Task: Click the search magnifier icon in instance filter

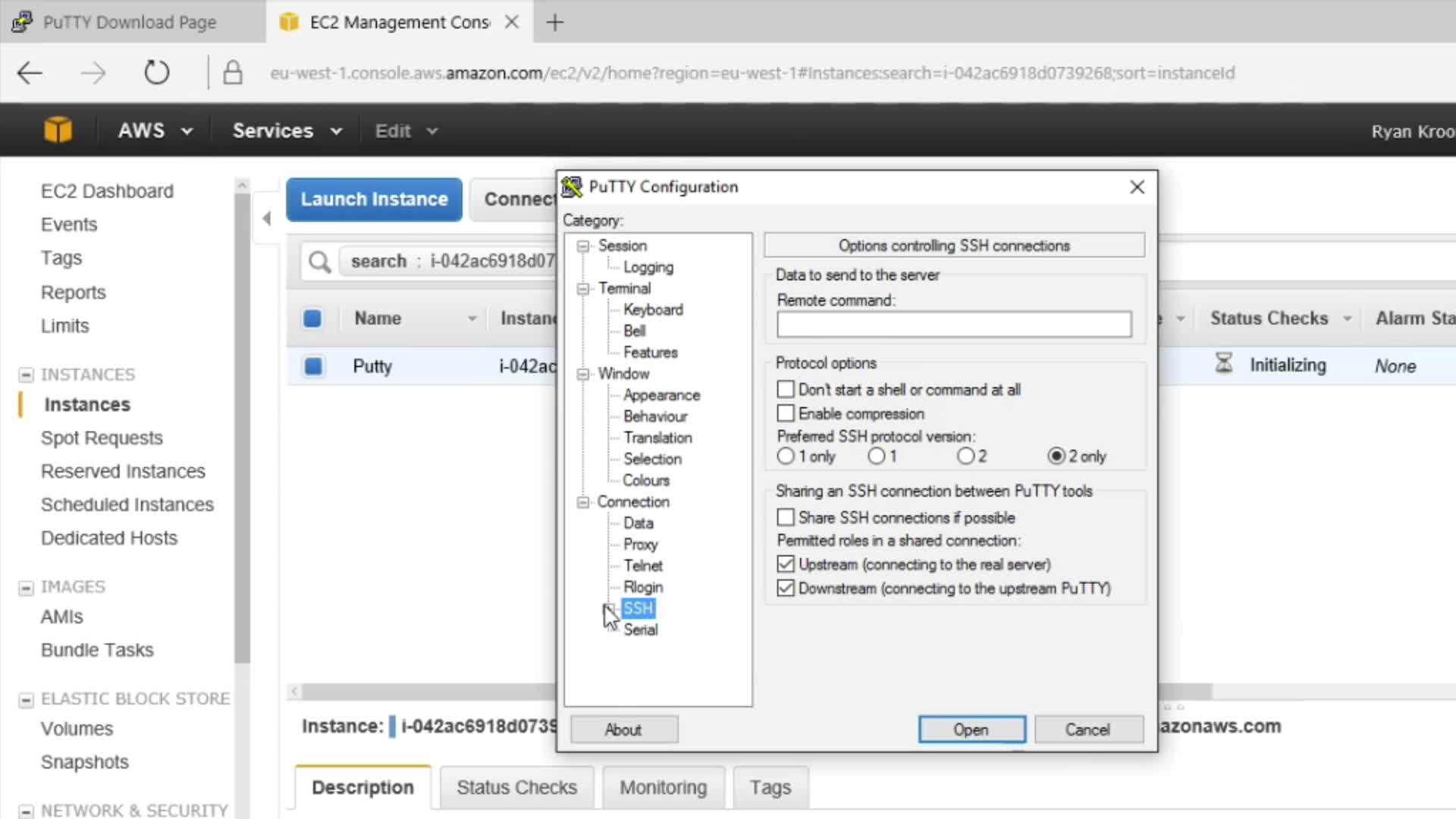Action: [319, 262]
